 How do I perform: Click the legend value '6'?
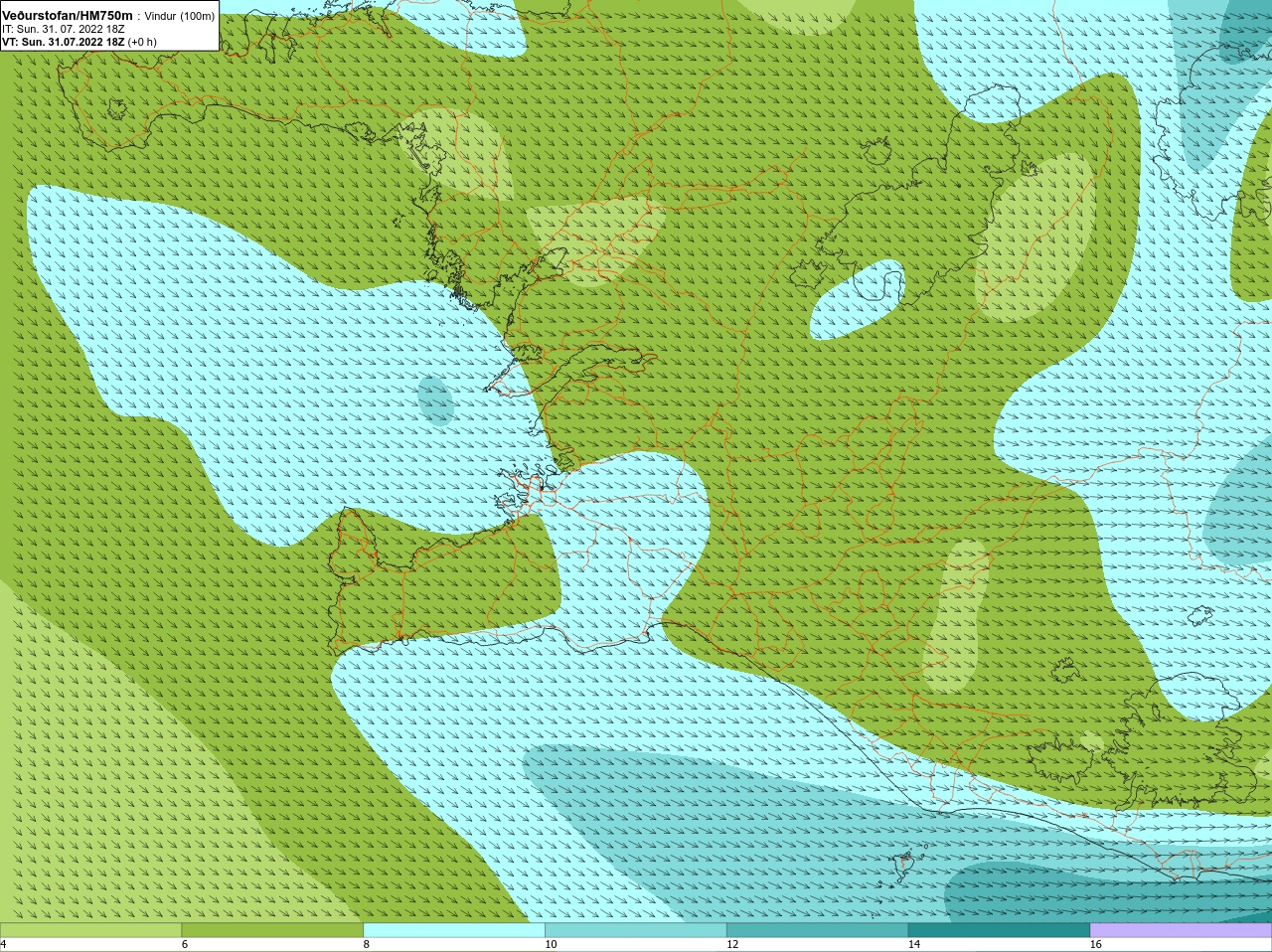pyautogui.click(x=185, y=944)
